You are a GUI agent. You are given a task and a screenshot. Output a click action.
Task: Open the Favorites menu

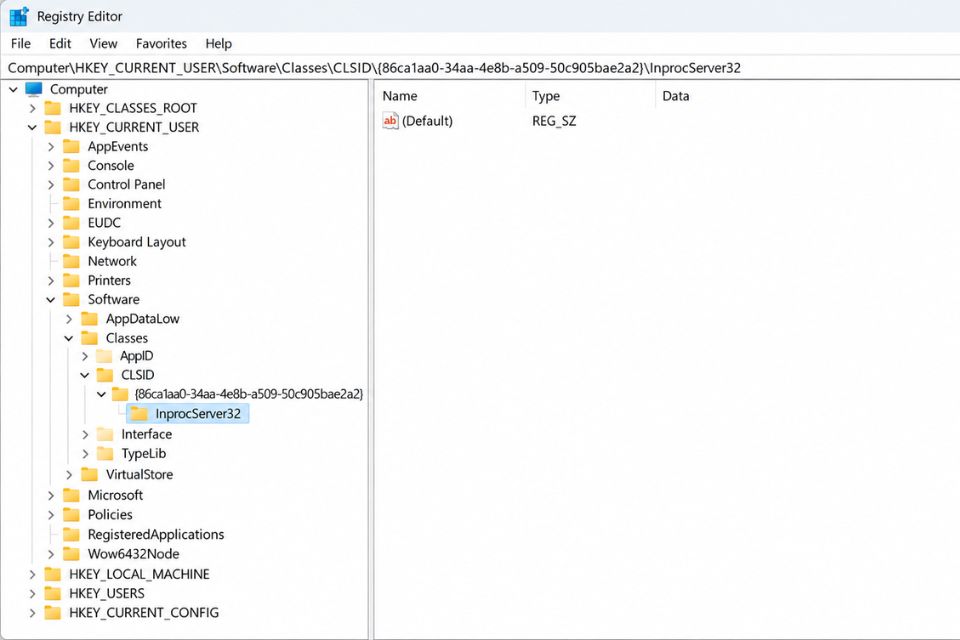tap(161, 43)
